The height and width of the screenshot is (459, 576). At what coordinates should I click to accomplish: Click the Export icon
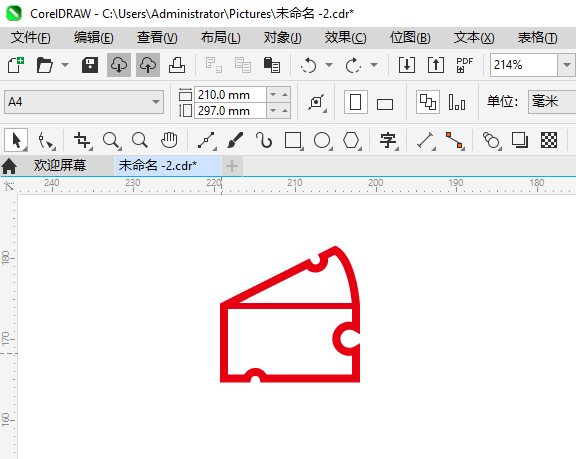[x=436, y=65]
